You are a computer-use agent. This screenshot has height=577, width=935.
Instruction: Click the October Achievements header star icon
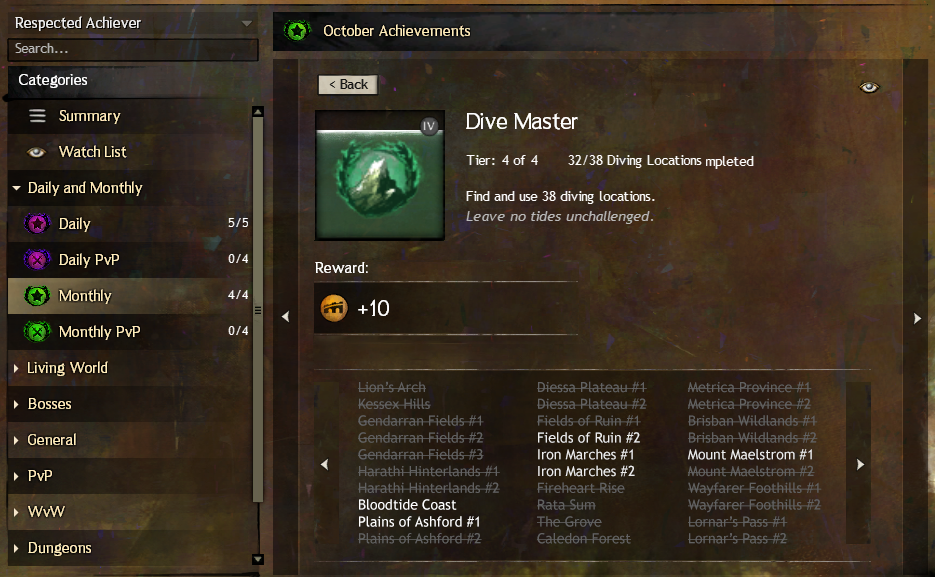coord(297,30)
